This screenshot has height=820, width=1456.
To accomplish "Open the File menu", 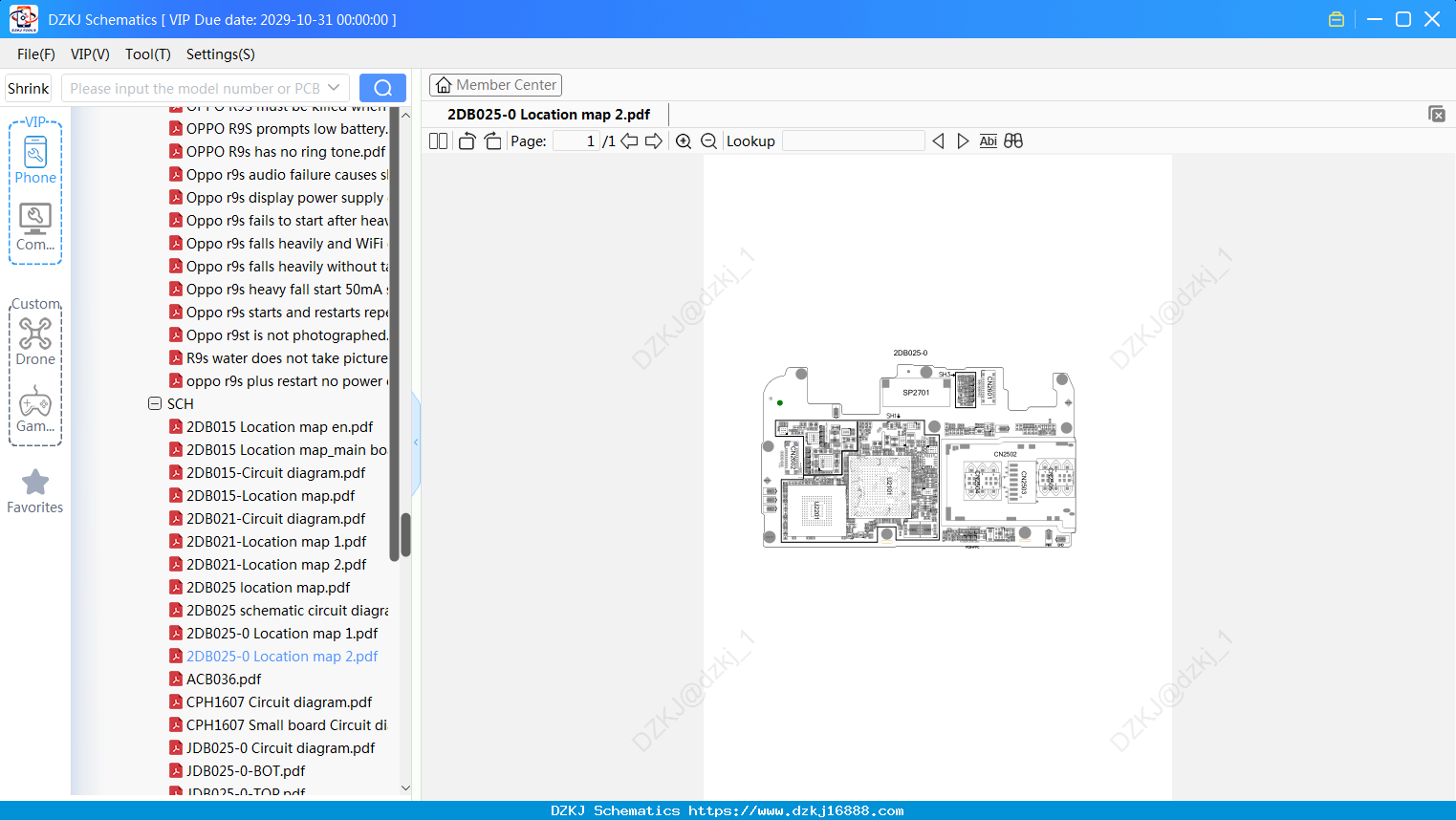I will tap(36, 54).
